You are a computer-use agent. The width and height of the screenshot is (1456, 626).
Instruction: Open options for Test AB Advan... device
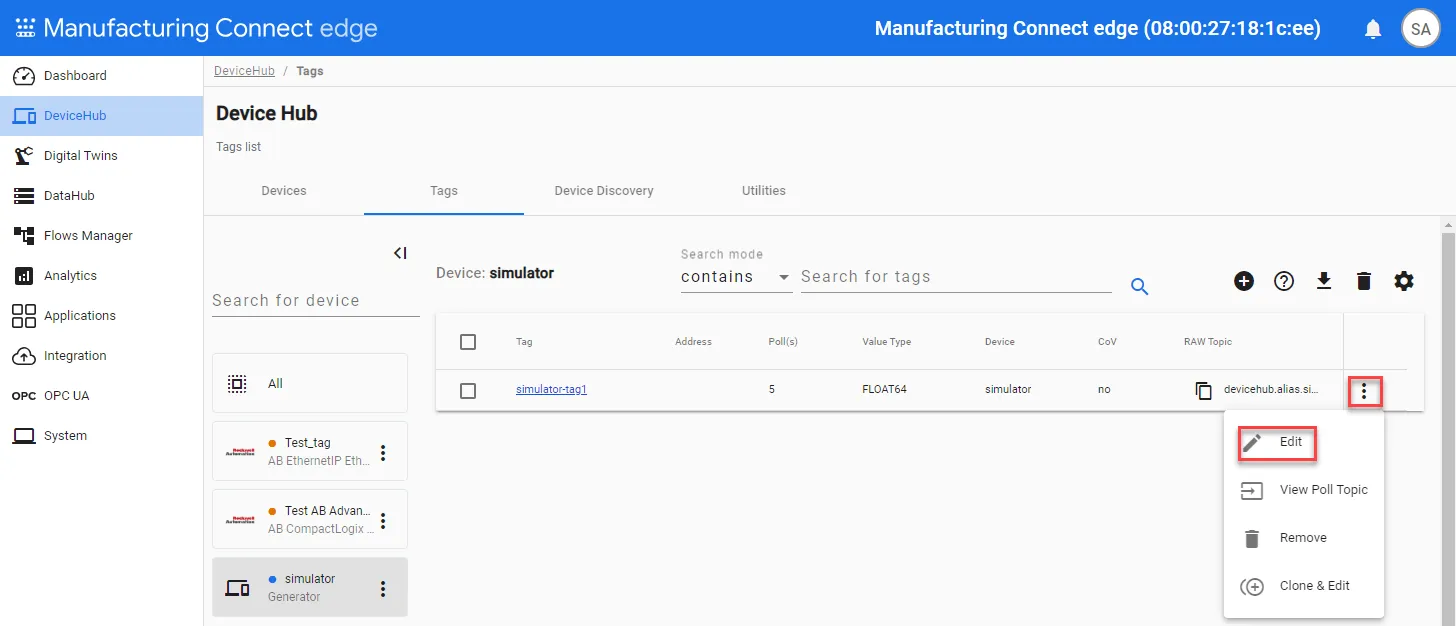[382, 521]
